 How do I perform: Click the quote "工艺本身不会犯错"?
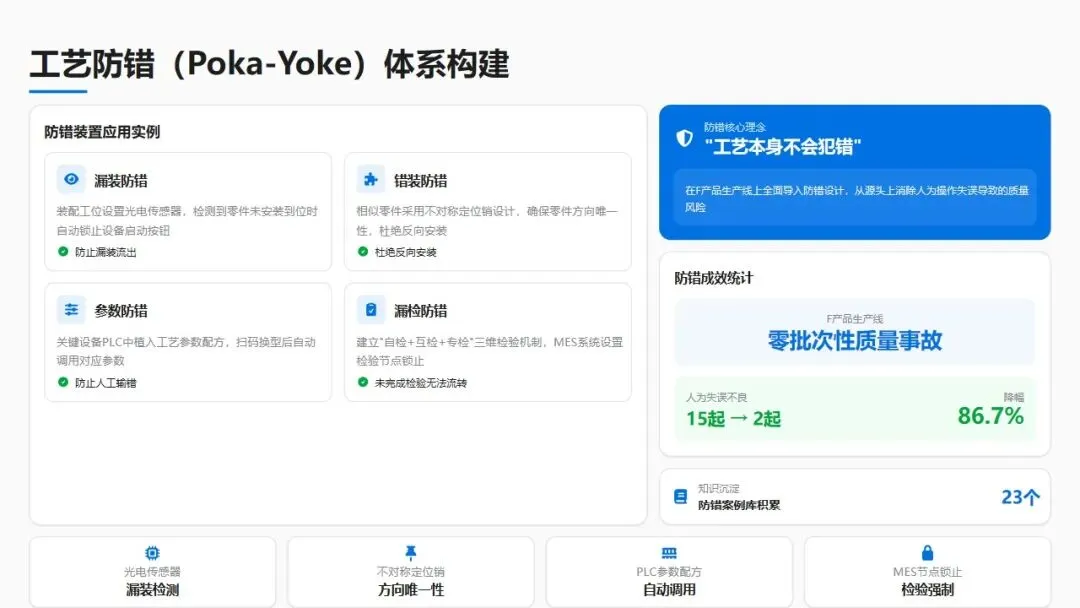point(782,147)
